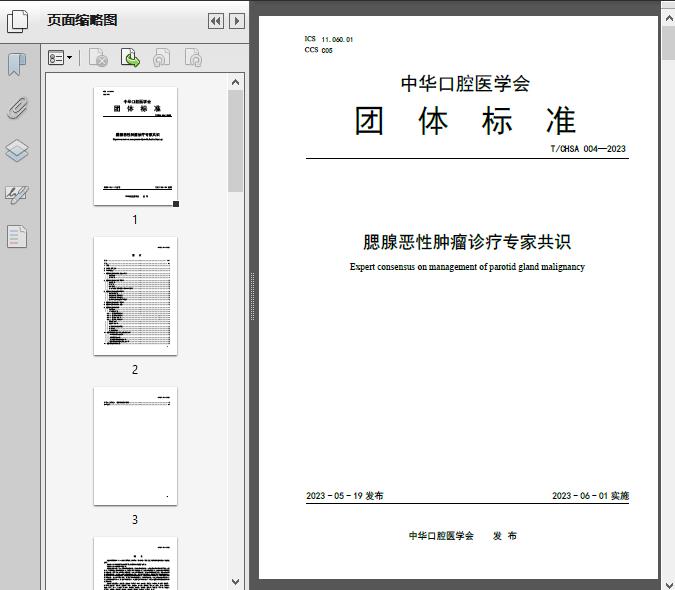Click the '团 体 标 准' title text
Image resolution: width=675 pixels, height=590 pixels.
pyautogui.click(x=465, y=120)
